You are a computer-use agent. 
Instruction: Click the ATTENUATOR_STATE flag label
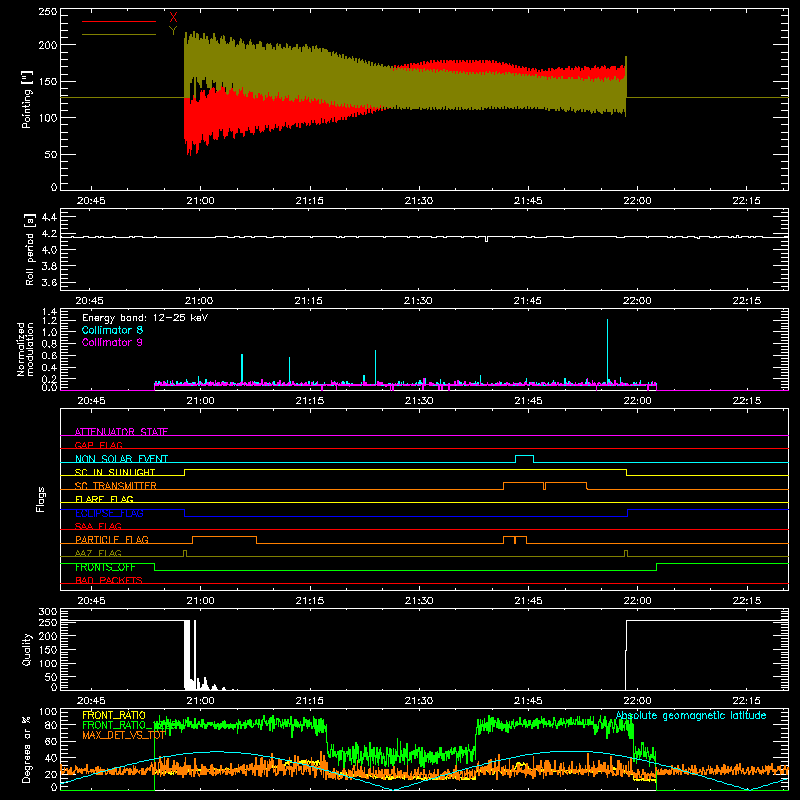[121, 432]
